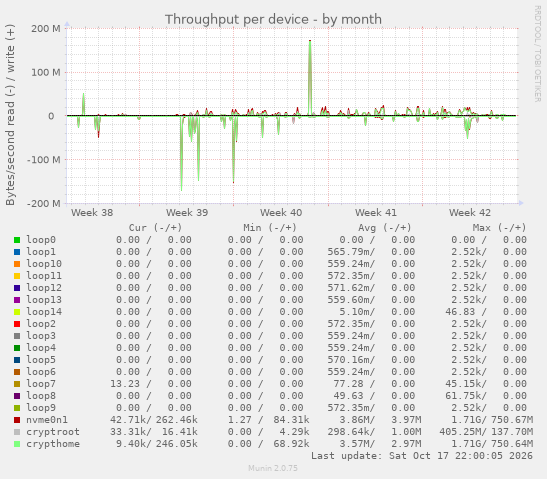
Task: Click the Week 38 axis label
Action: pyautogui.click(x=92, y=212)
